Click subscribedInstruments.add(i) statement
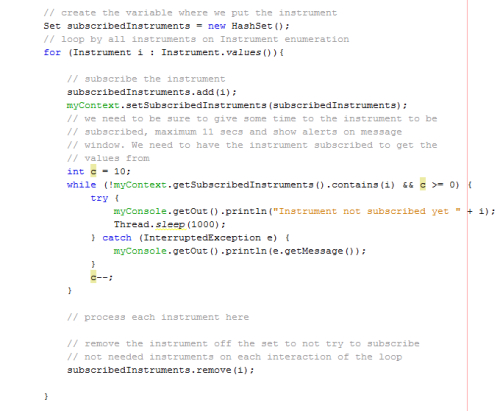 [x=152, y=92]
